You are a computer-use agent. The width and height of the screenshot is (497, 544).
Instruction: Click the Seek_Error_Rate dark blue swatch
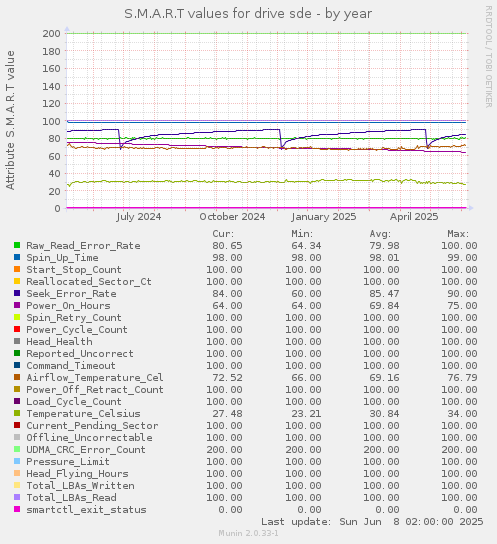click(x=17, y=293)
